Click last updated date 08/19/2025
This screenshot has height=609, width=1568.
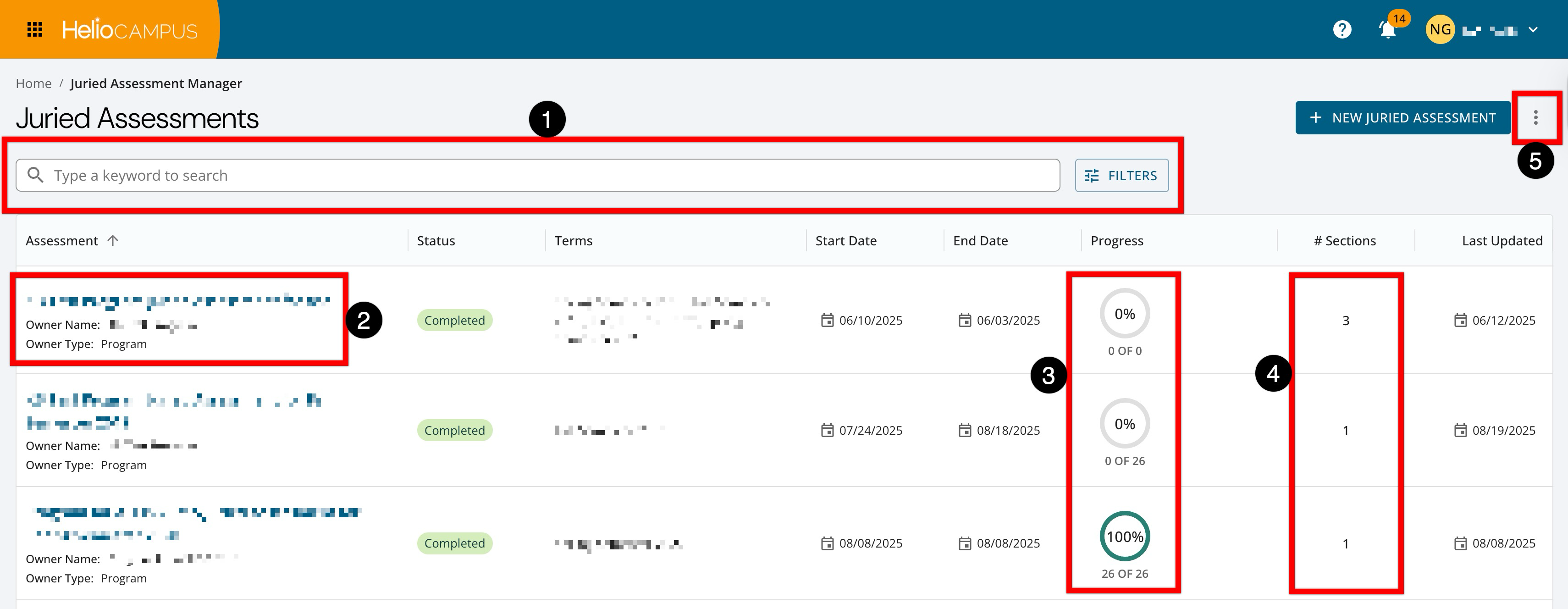click(x=1503, y=431)
